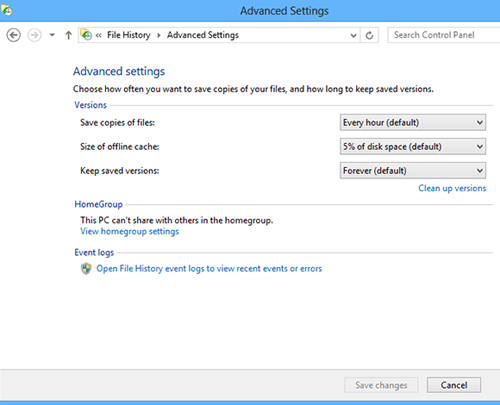
Task: Click the Clean up versions link
Action: pyautogui.click(x=452, y=188)
